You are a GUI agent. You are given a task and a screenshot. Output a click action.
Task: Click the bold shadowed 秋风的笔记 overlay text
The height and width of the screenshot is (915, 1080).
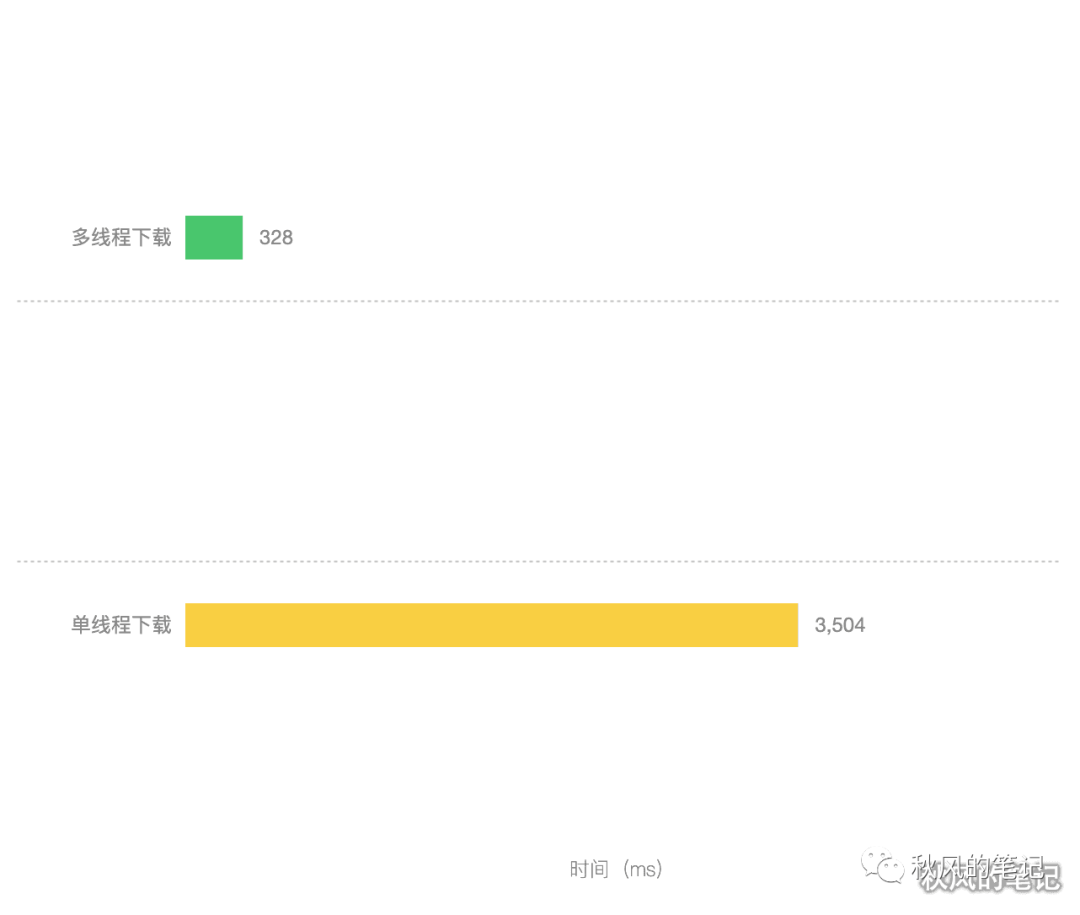point(990,880)
